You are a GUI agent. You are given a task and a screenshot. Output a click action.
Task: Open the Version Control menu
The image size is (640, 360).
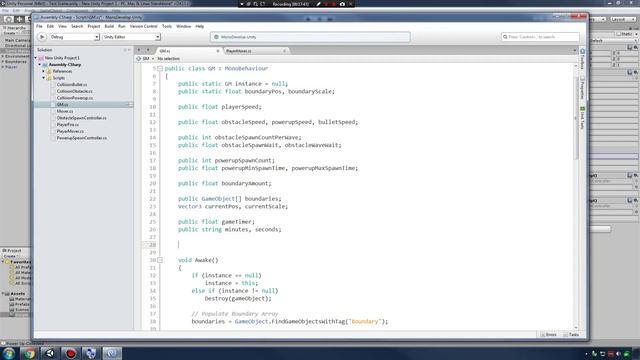pos(143,26)
